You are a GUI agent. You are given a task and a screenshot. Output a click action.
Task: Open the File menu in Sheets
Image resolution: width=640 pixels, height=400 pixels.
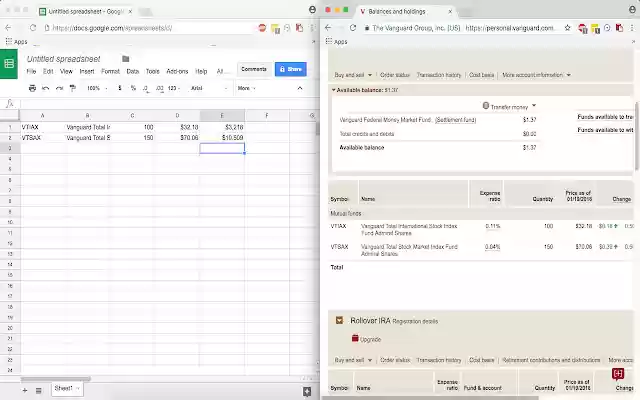pyautogui.click(x=31, y=71)
